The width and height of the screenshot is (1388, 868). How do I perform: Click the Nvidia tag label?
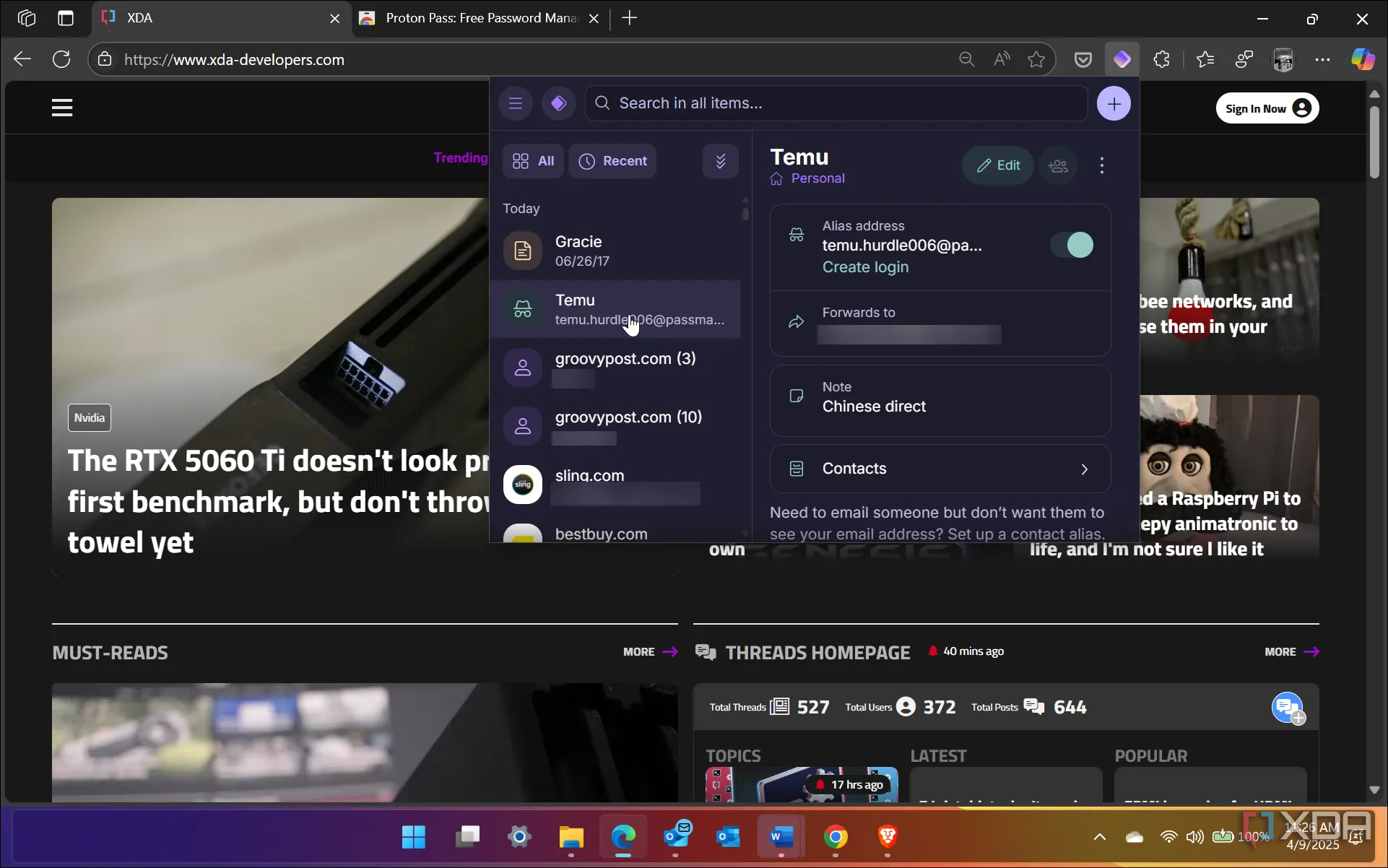click(x=90, y=418)
